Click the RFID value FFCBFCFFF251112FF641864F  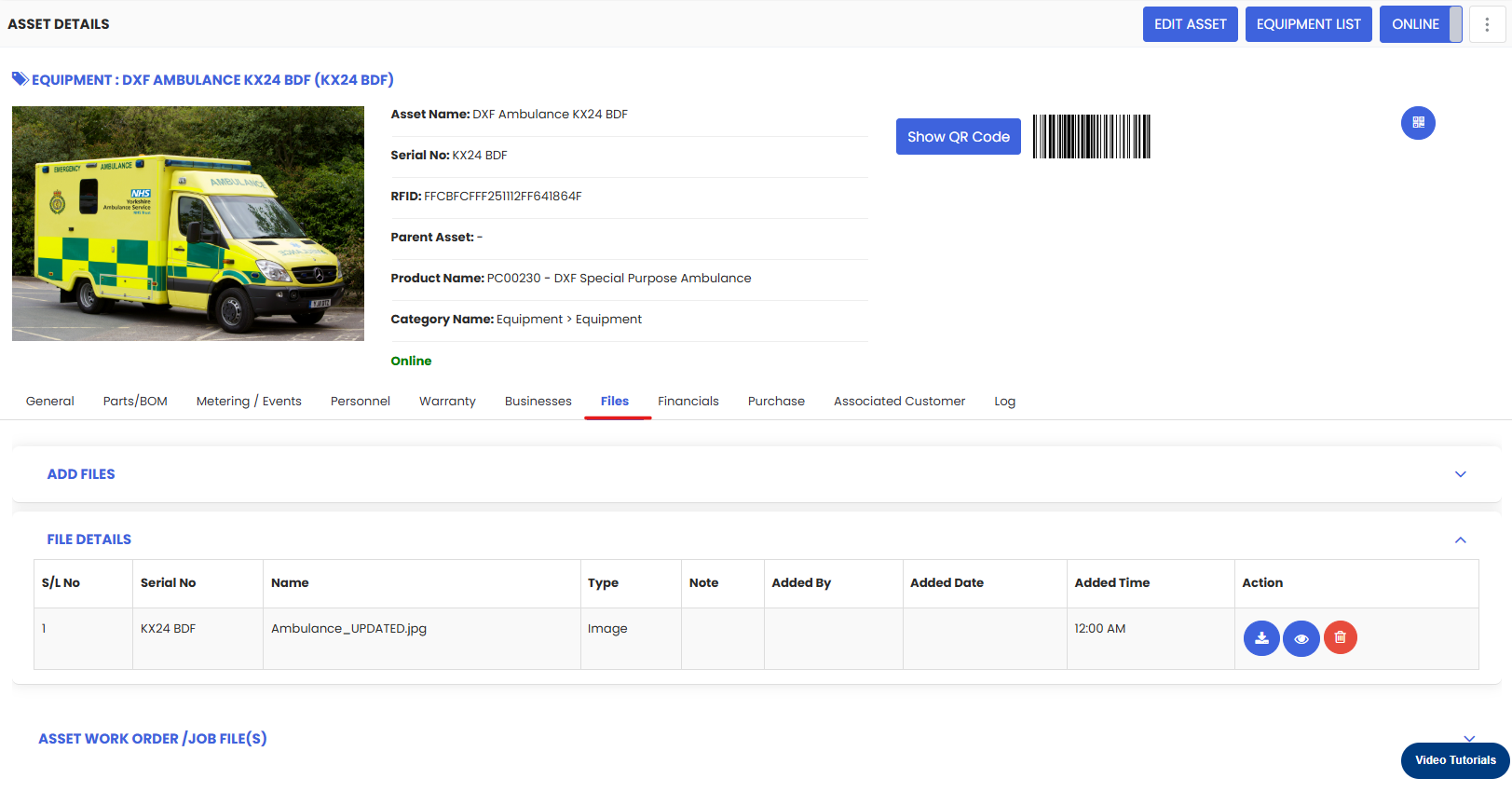click(x=502, y=196)
